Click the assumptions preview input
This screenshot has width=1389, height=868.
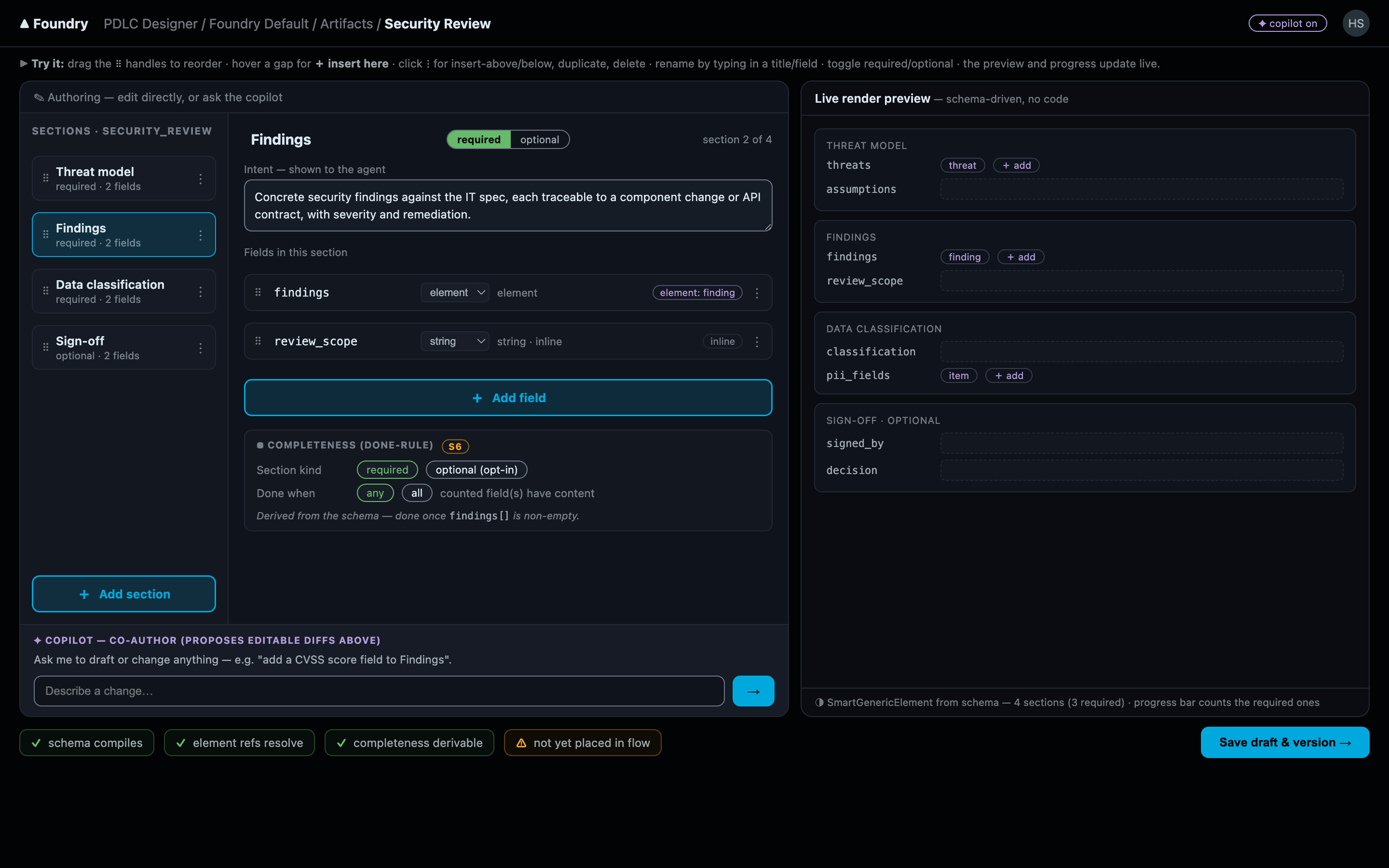(x=1142, y=190)
